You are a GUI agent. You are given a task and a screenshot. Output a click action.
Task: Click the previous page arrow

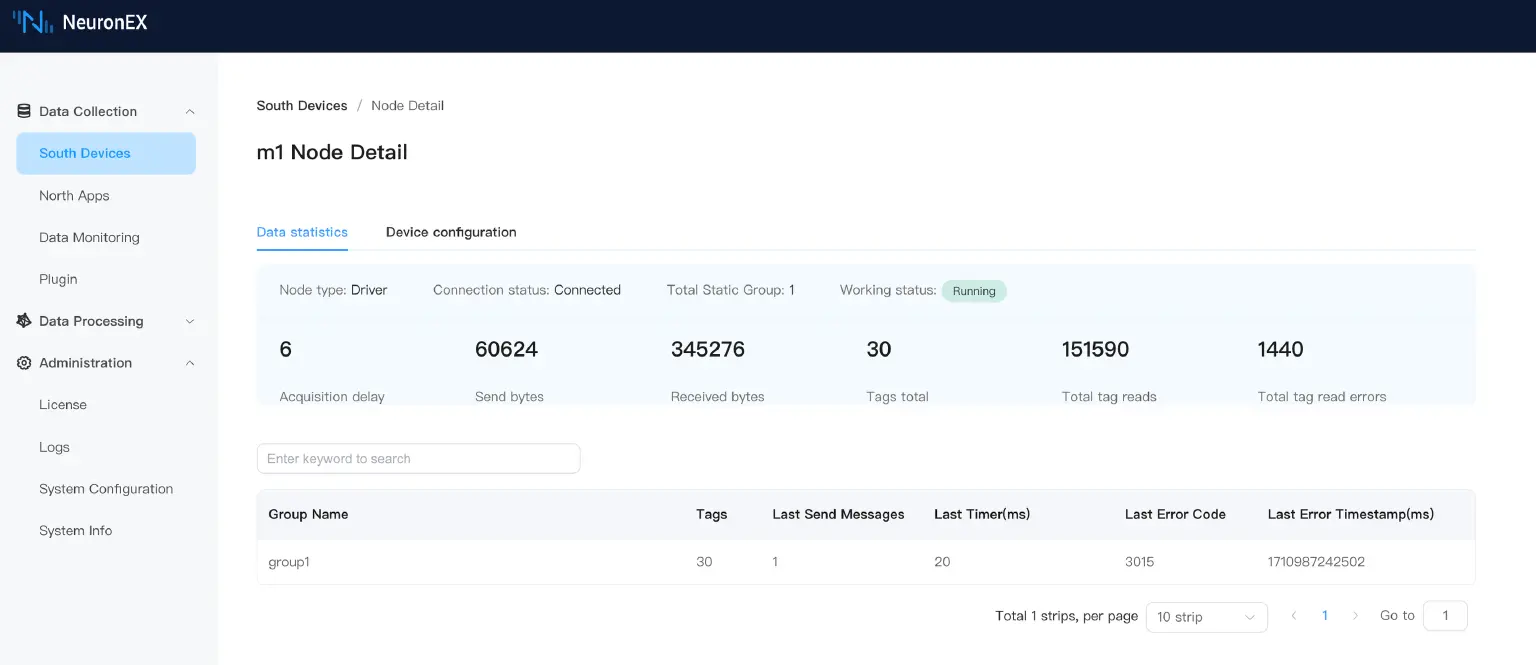click(x=1294, y=616)
